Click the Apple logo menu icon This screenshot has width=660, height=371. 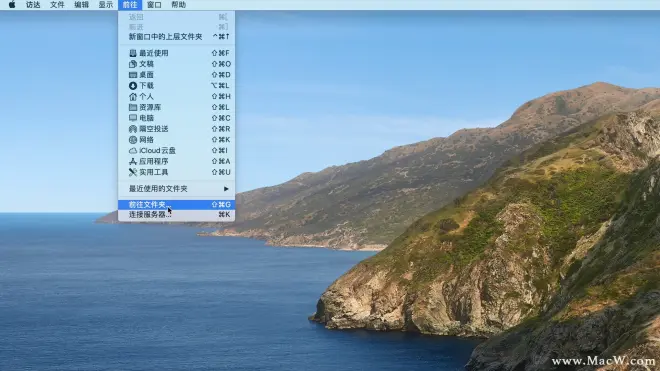[12, 5]
